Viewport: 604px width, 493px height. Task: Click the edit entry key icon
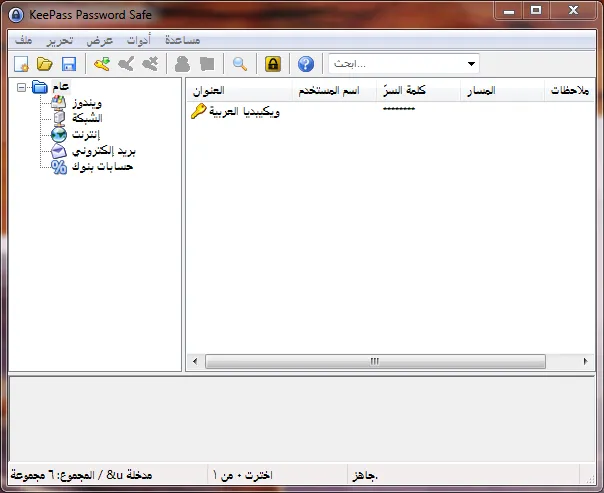click(126, 64)
